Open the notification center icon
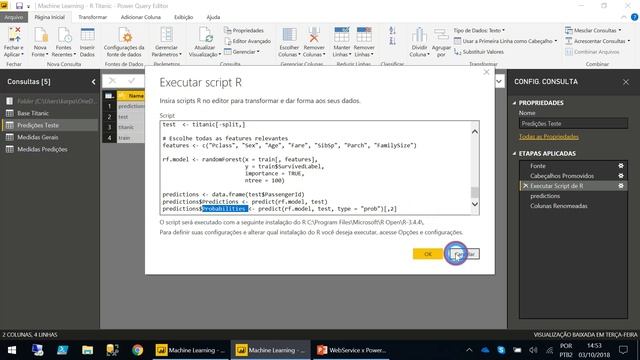Screen dimensions: 640x360 pyautogui.click(x=623, y=350)
